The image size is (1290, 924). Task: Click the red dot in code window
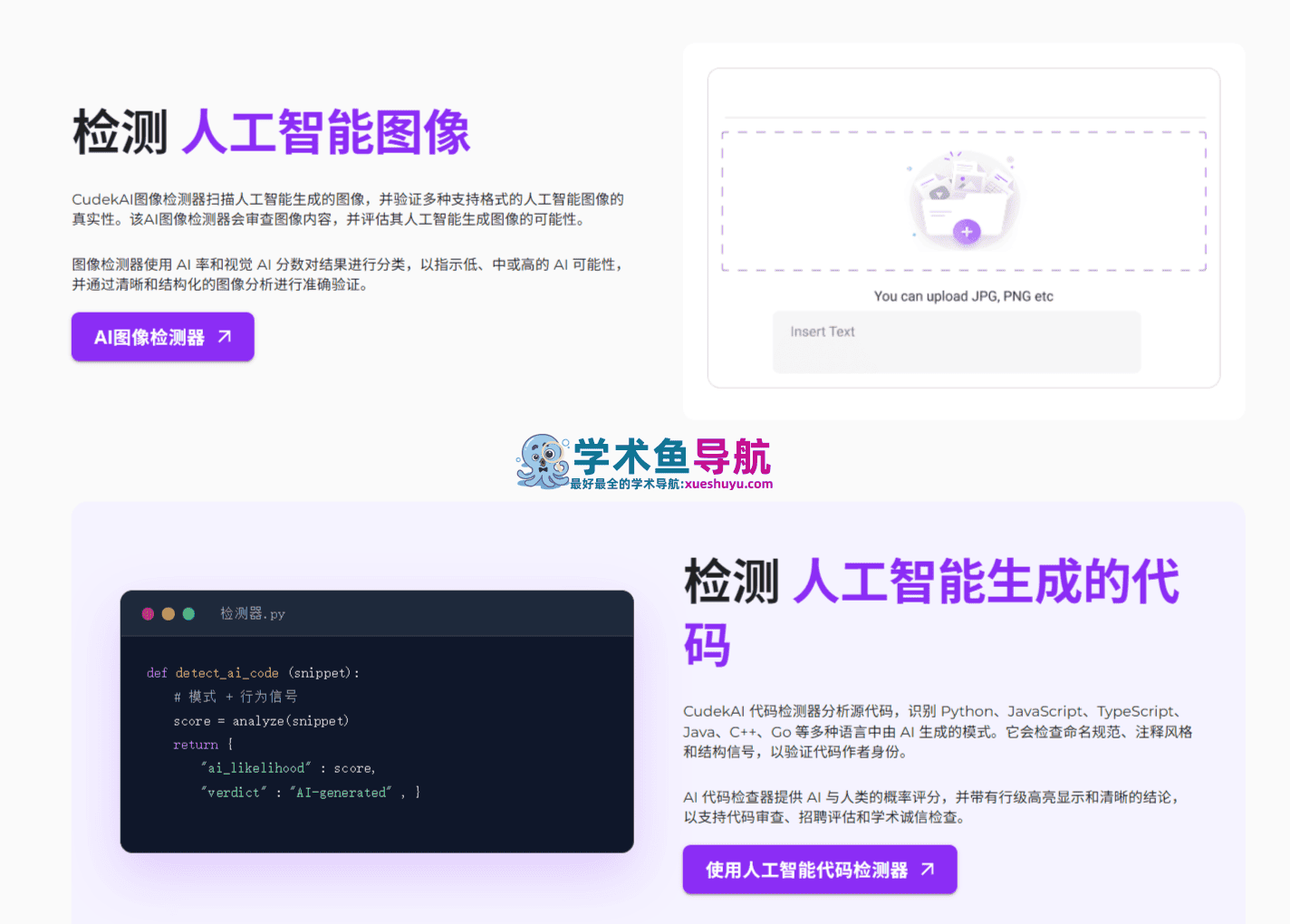[x=148, y=614]
